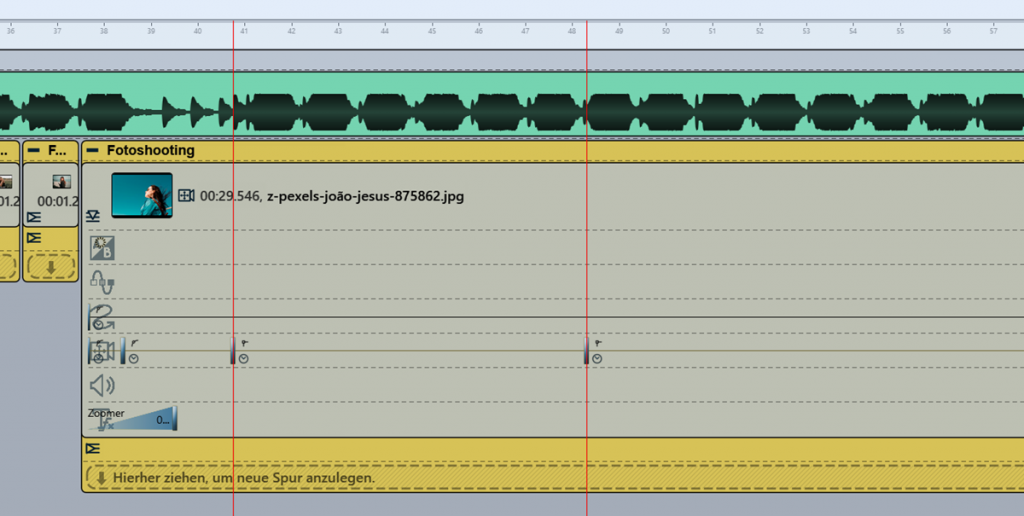Open the image effect track icon with letter B
Image resolution: width=1024 pixels, height=516 pixels.
102,248
